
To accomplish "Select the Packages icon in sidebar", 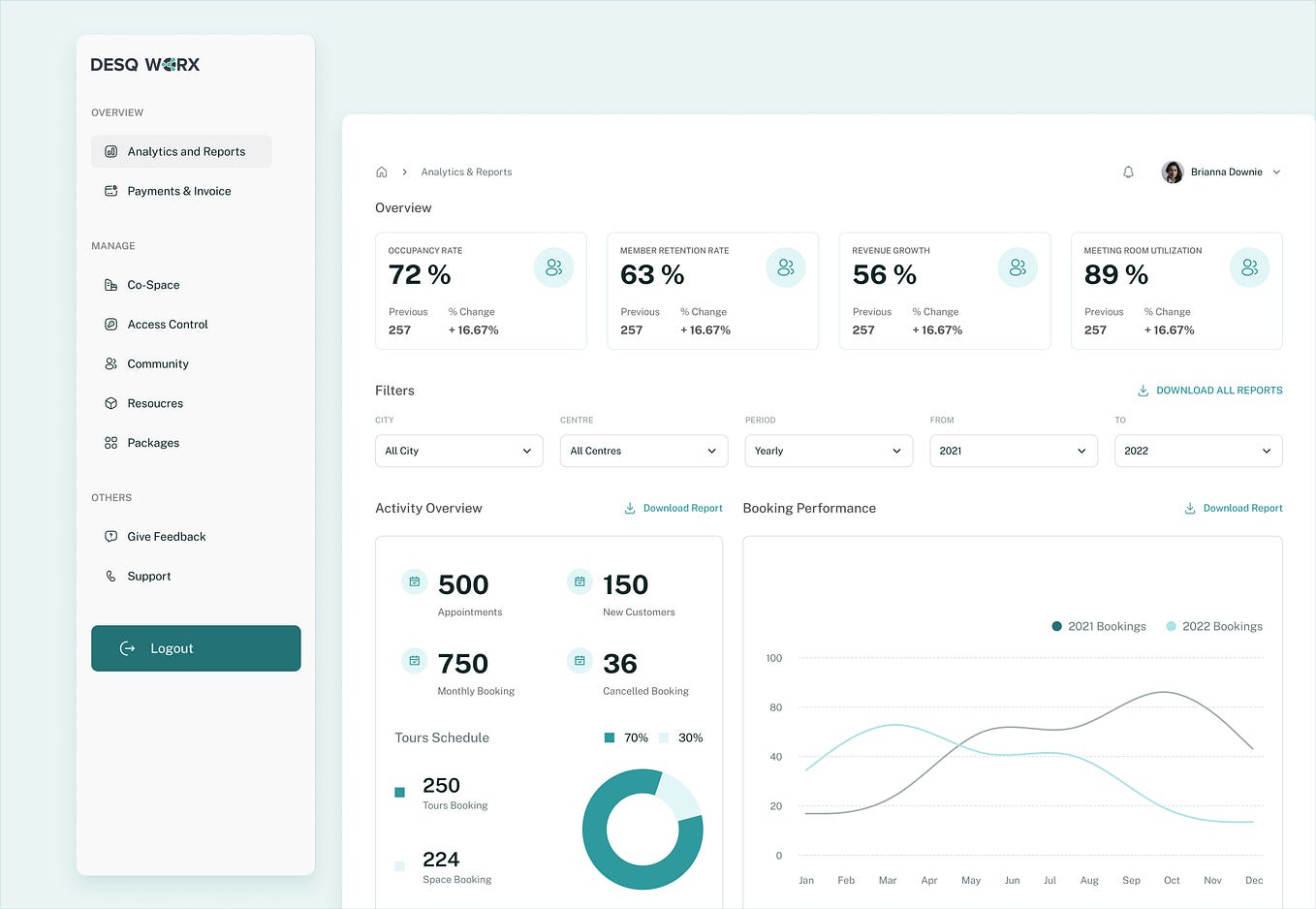I will 110,443.
